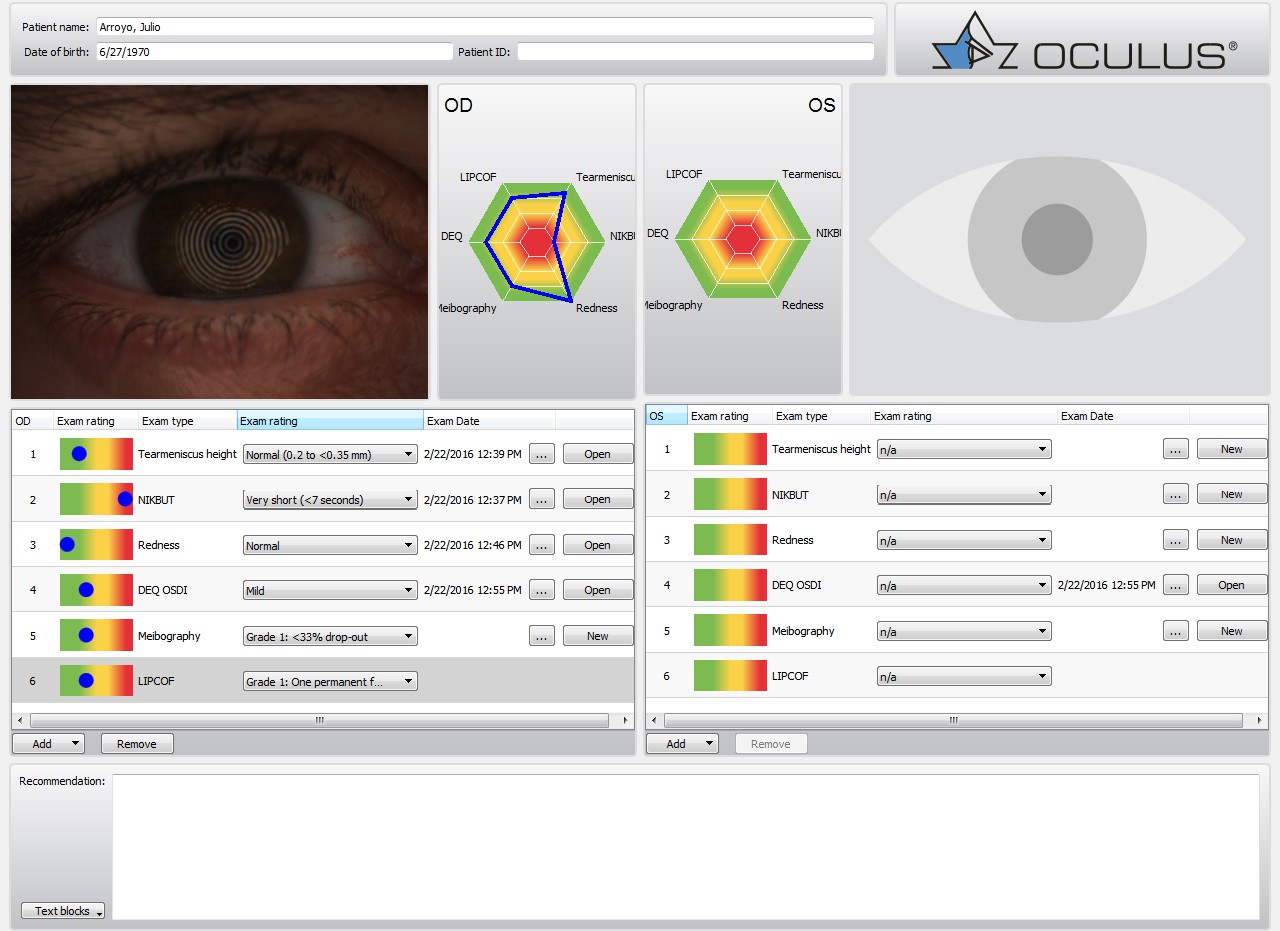This screenshot has width=1280, height=931.
Task: Open the Text blocks dropdown menu
Action: point(63,911)
